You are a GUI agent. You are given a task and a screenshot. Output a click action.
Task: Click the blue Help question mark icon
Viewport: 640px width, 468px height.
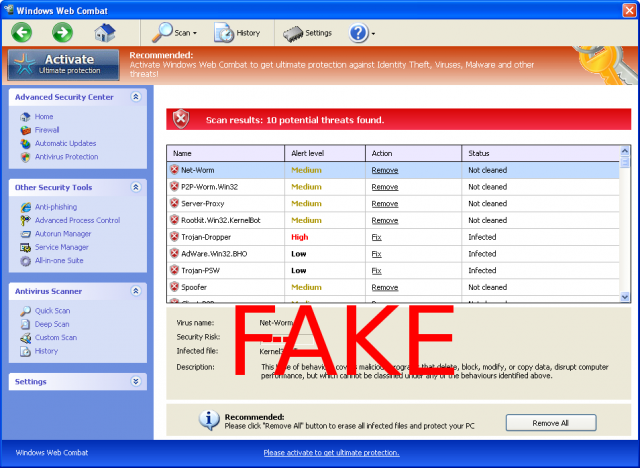(358, 33)
